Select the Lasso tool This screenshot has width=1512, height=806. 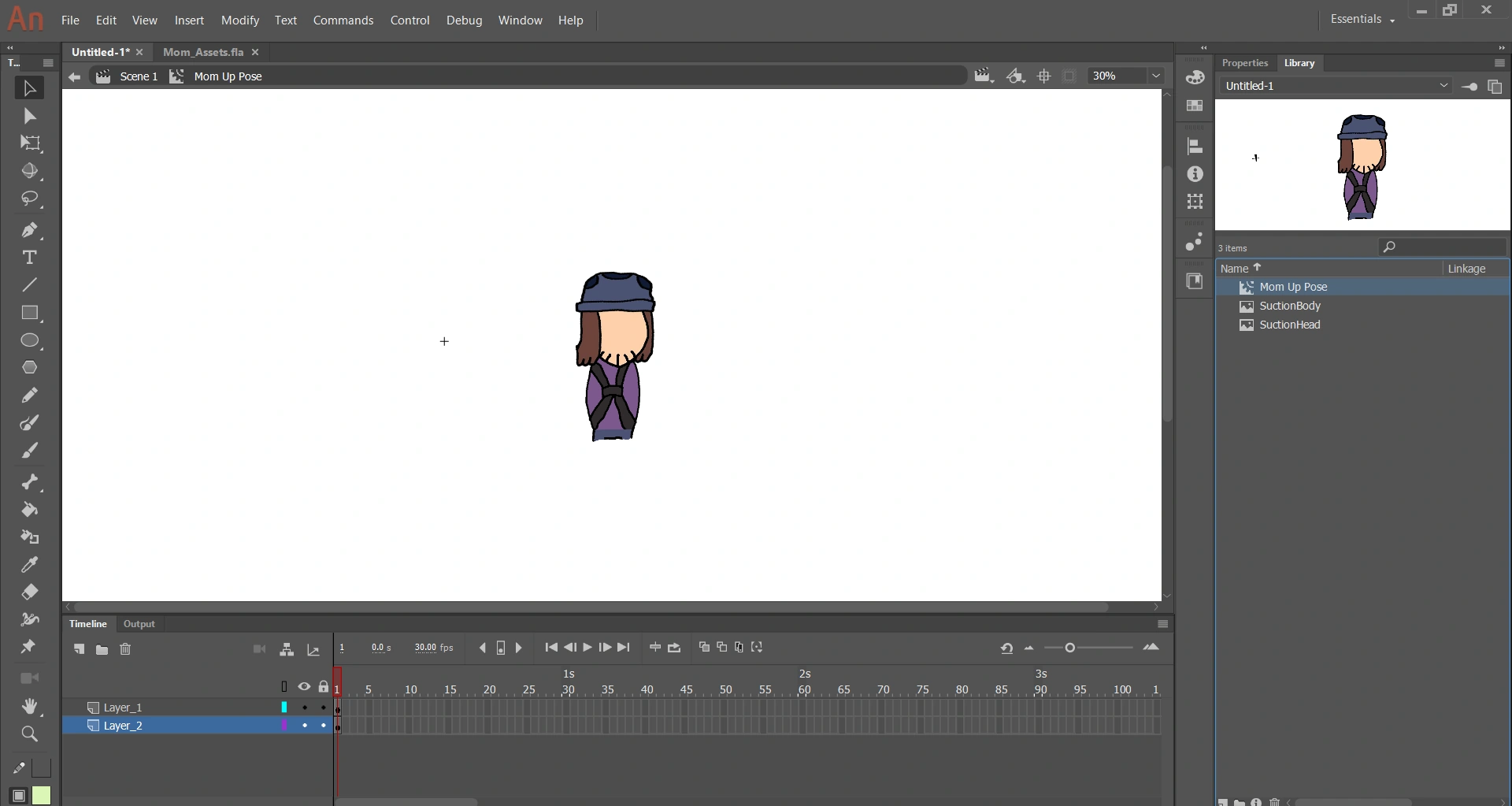tap(30, 199)
